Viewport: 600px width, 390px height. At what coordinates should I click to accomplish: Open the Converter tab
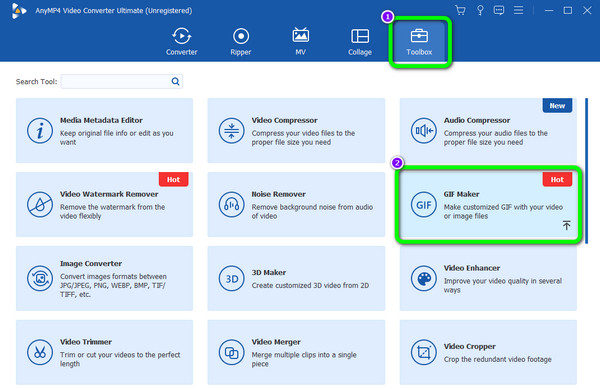pyautogui.click(x=181, y=41)
